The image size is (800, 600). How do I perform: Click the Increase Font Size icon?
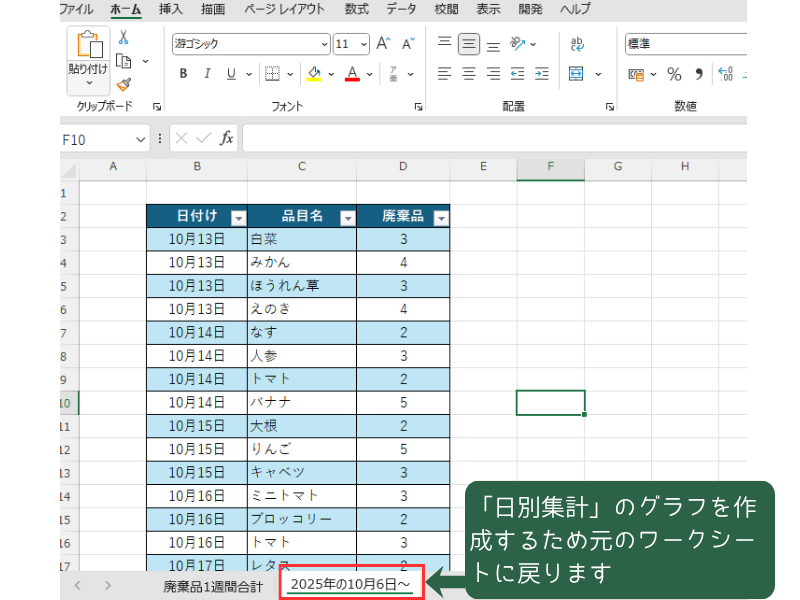pos(383,44)
